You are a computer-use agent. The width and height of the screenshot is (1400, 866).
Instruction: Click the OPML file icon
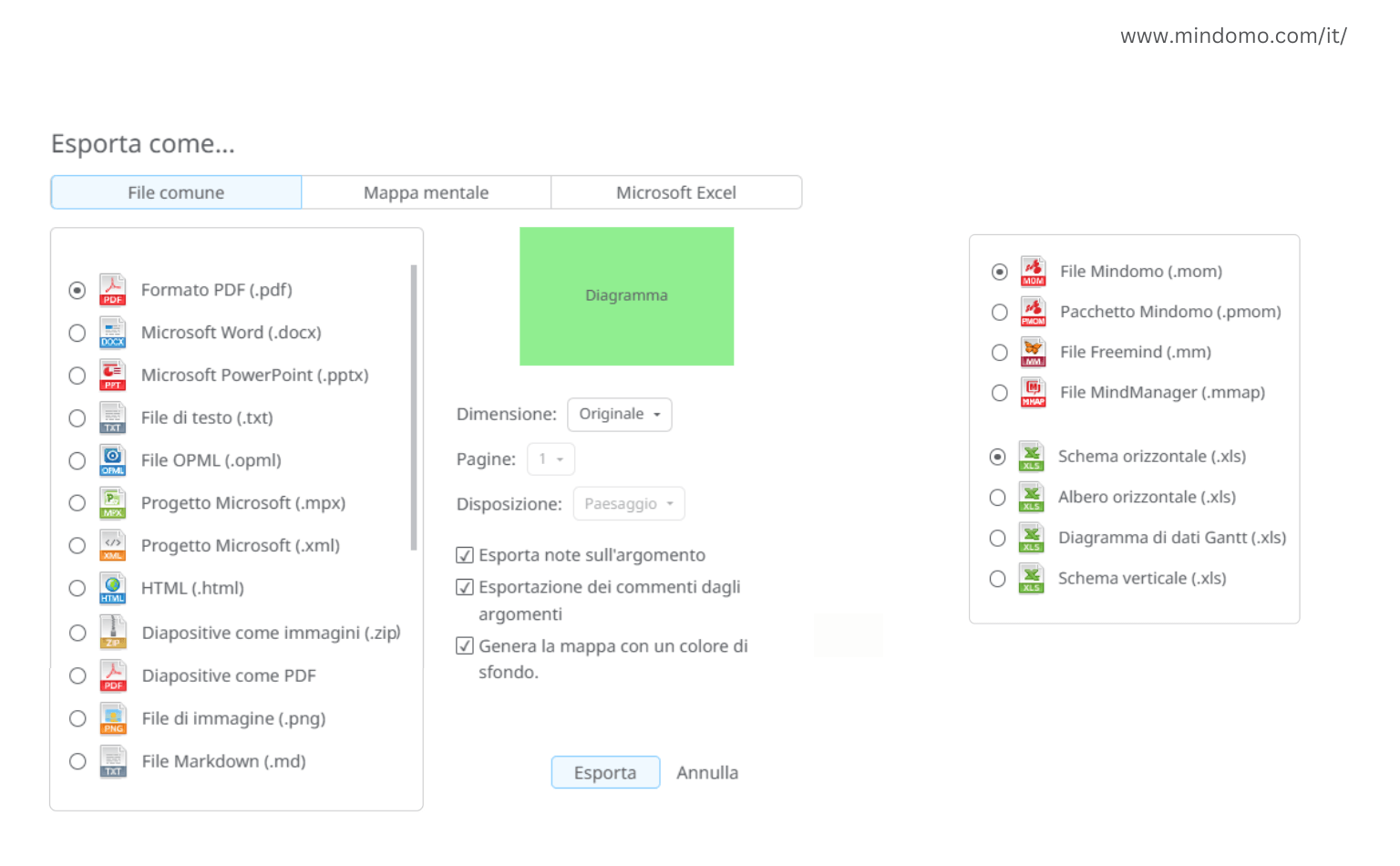(x=112, y=460)
